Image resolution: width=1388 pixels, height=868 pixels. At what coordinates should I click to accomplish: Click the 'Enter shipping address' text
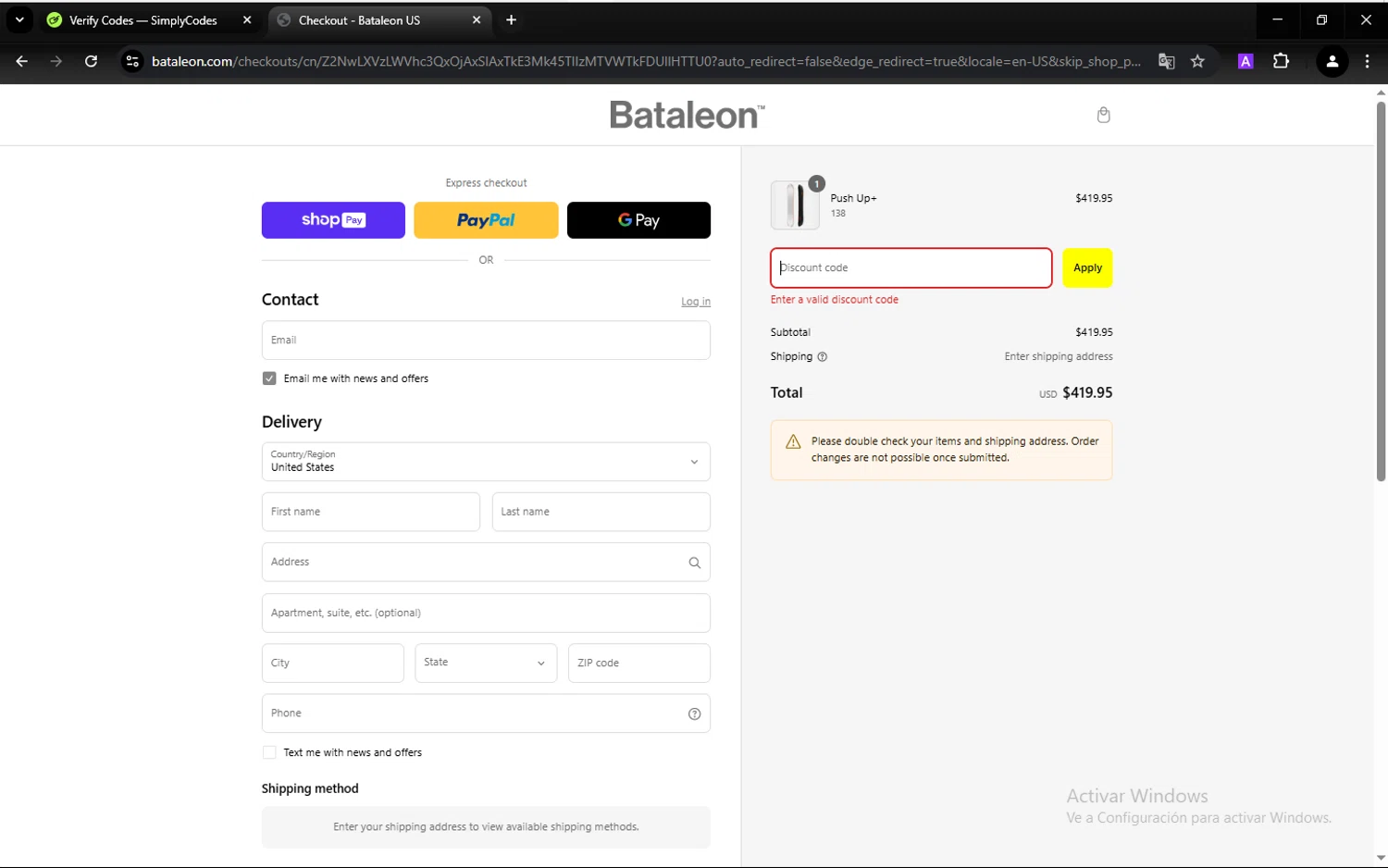(x=1059, y=356)
